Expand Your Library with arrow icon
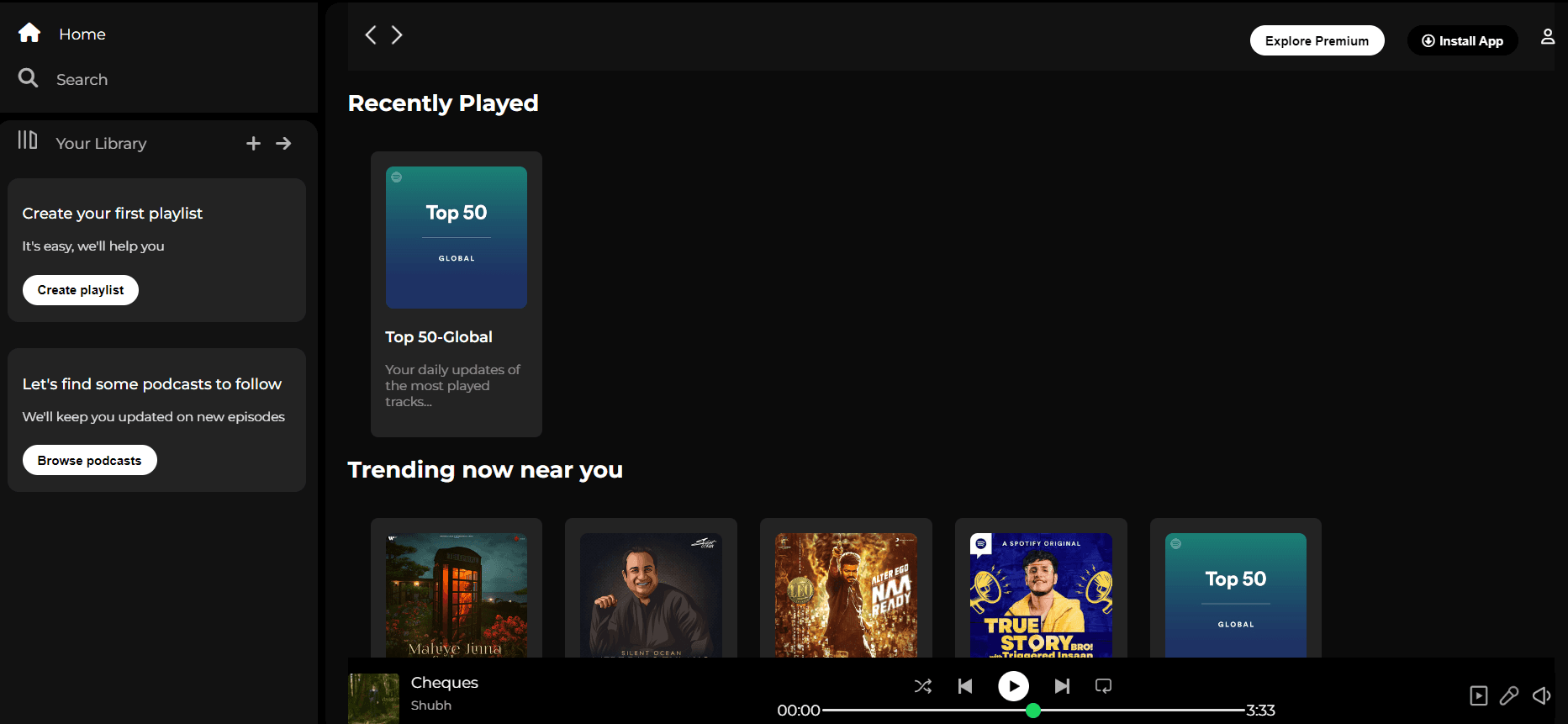 (283, 144)
